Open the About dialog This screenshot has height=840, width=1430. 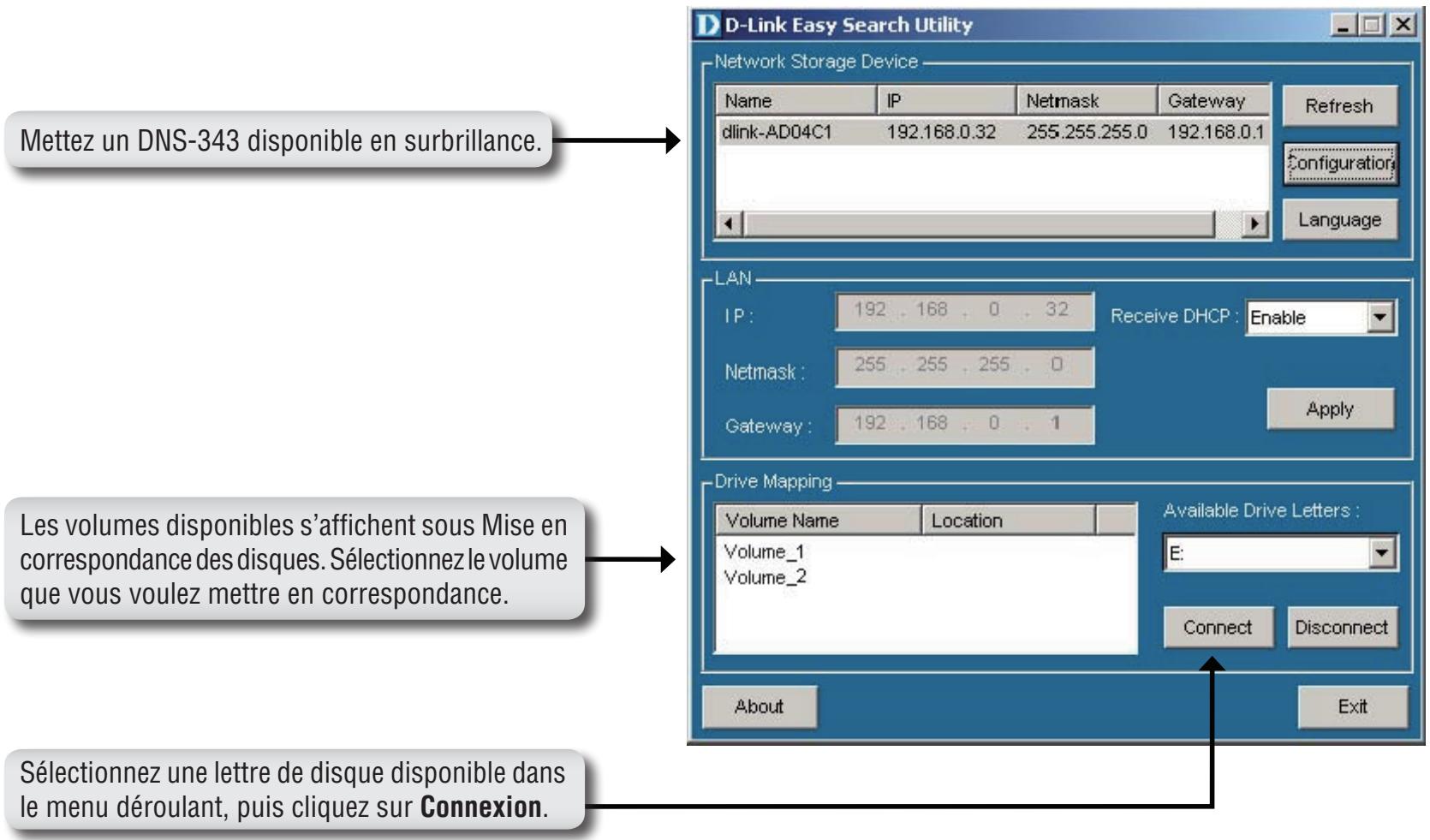pyautogui.click(x=759, y=706)
